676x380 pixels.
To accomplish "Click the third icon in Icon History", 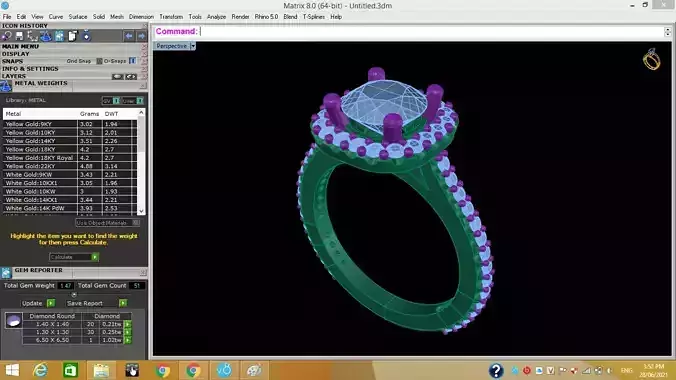I will coord(32,36).
